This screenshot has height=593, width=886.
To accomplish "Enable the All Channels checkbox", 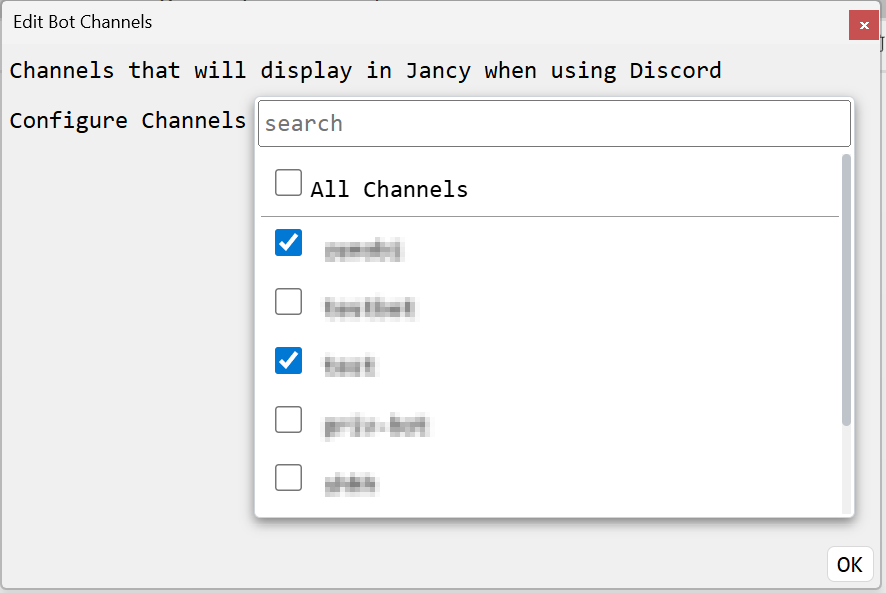I will (x=288, y=183).
